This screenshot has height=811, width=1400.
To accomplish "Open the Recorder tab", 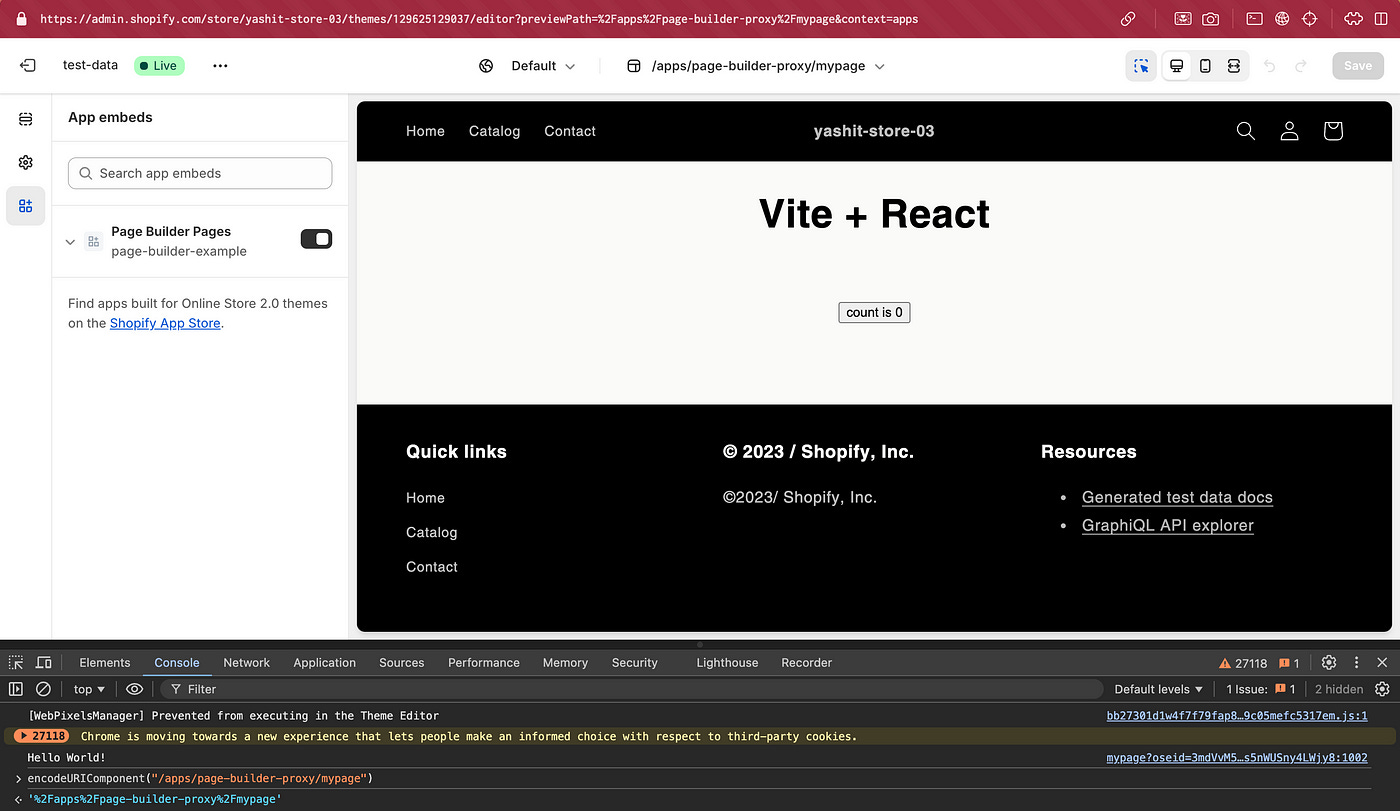I will (x=807, y=663).
